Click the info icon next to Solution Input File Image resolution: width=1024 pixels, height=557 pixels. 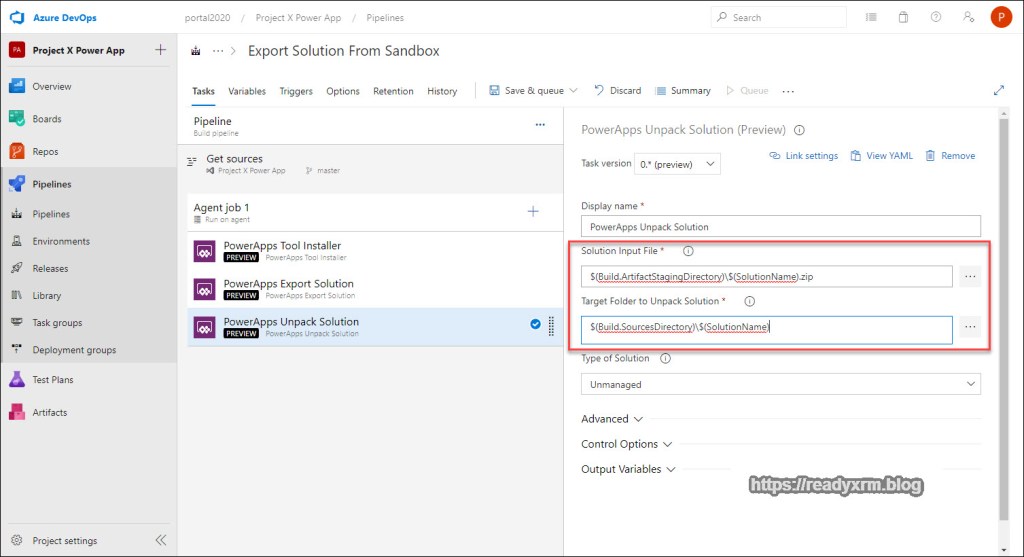688,251
